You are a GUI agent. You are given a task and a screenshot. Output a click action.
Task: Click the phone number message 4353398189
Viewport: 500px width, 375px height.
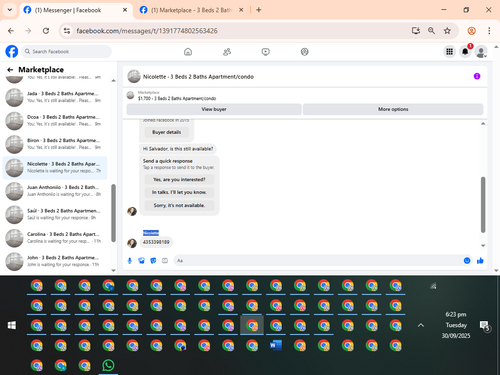pos(156,242)
